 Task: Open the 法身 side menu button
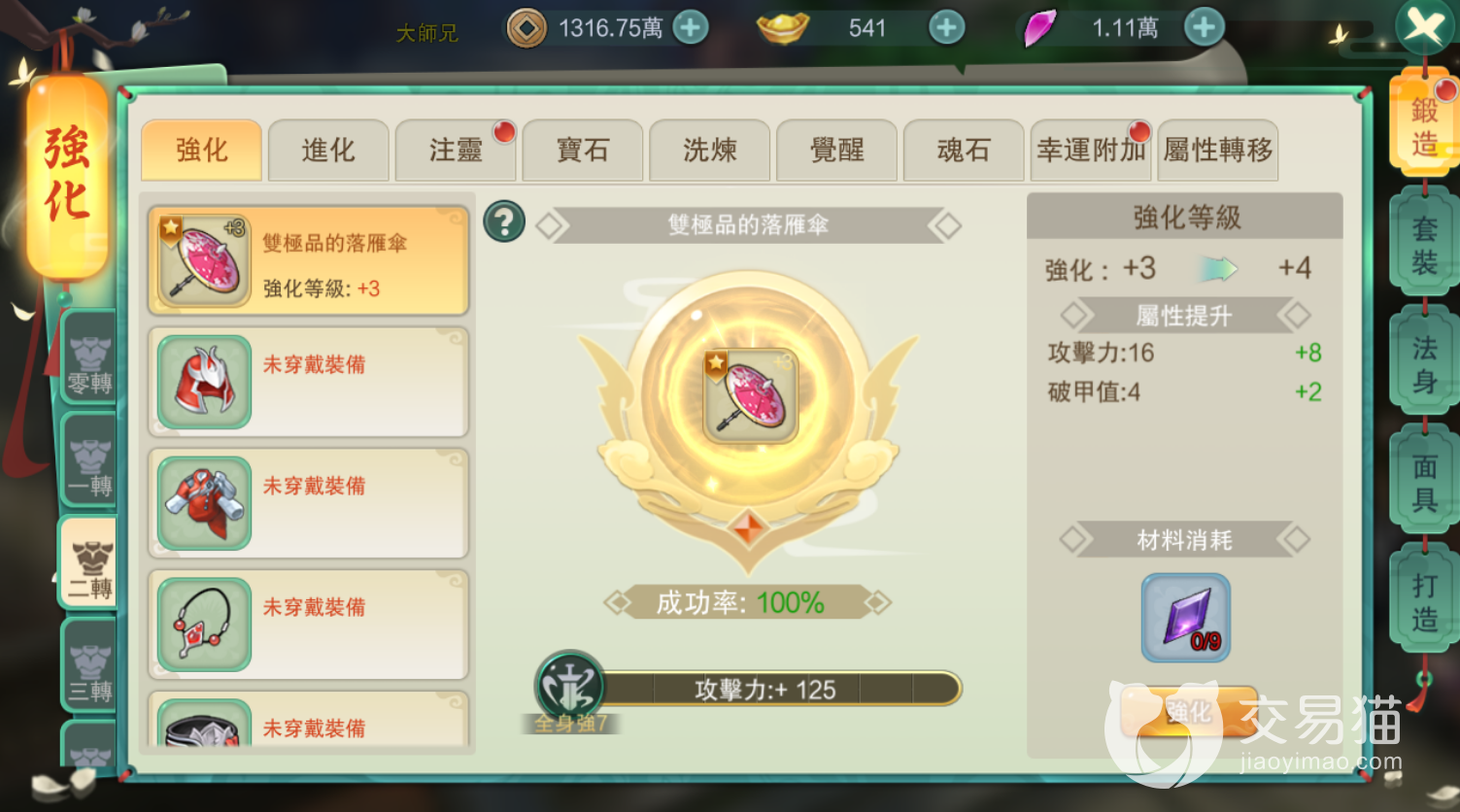tap(1424, 364)
